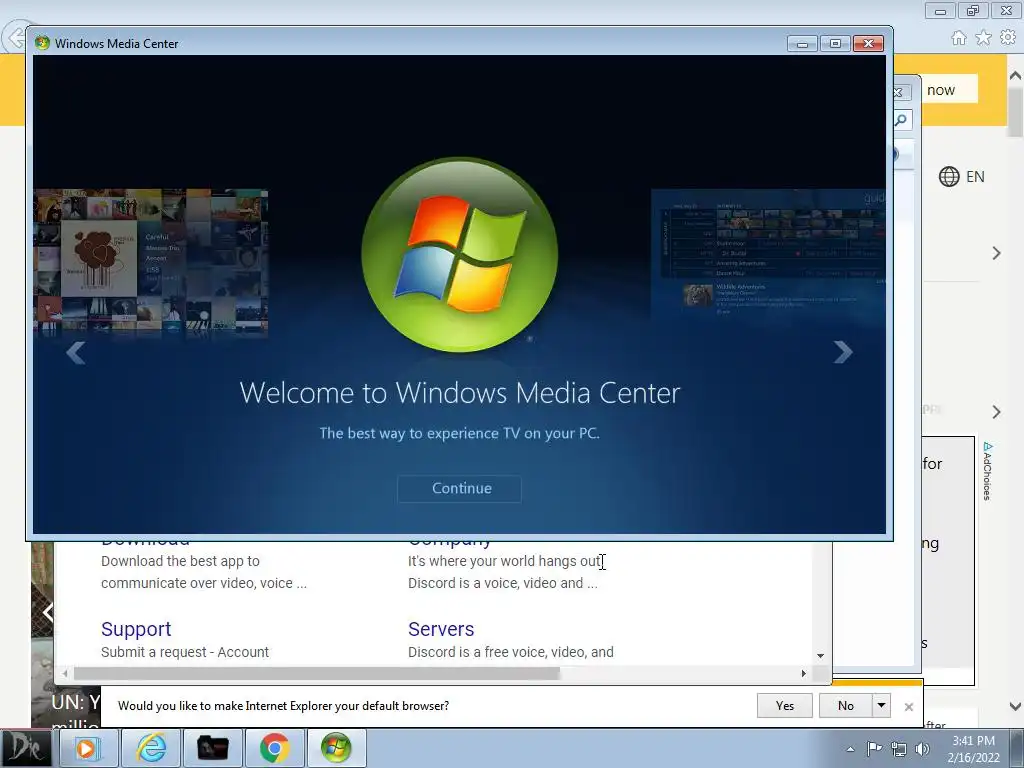Click the Action Center flag icon
The height and width of the screenshot is (768, 1024).
[x=874, y=748]
